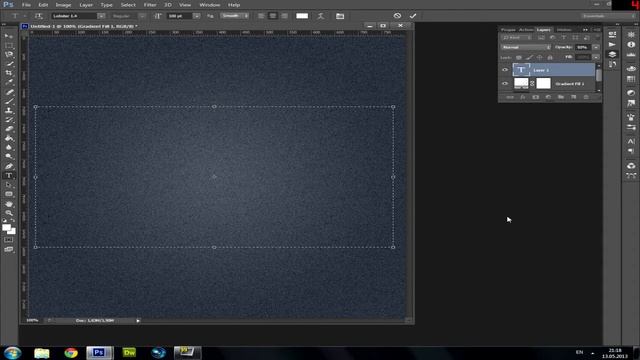Select the Move tool
The height and width of the screenshot is (360, 640).
click(x=9, y=36)
